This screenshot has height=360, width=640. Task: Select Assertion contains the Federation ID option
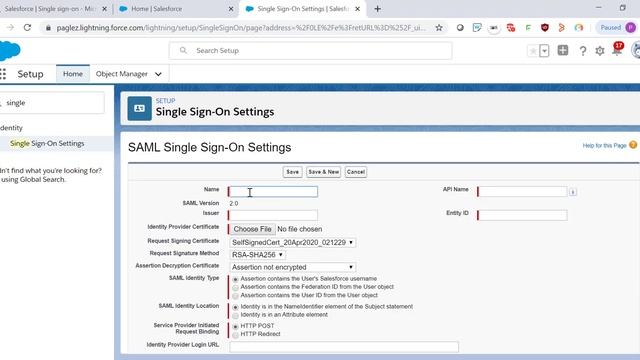click(236, 288)
